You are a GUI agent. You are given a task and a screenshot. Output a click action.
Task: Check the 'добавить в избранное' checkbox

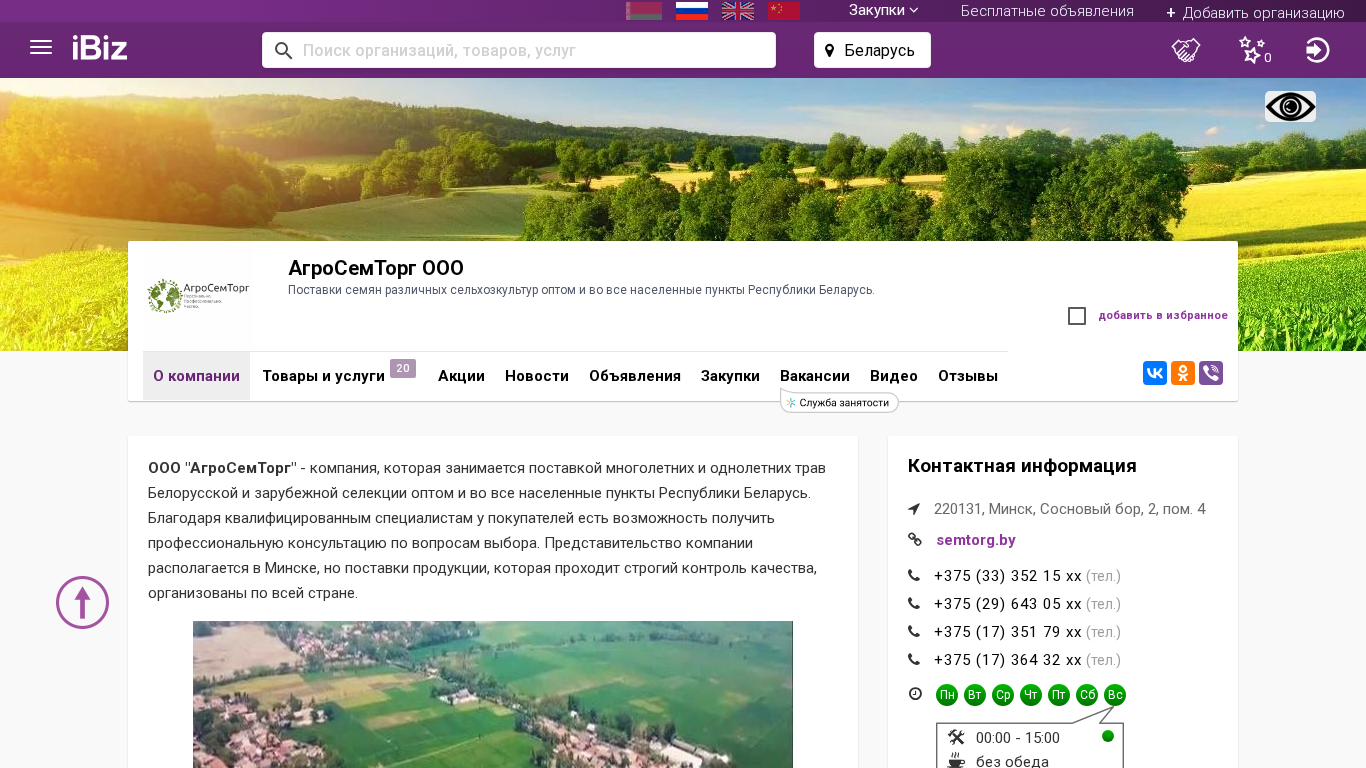point(1077,316)
